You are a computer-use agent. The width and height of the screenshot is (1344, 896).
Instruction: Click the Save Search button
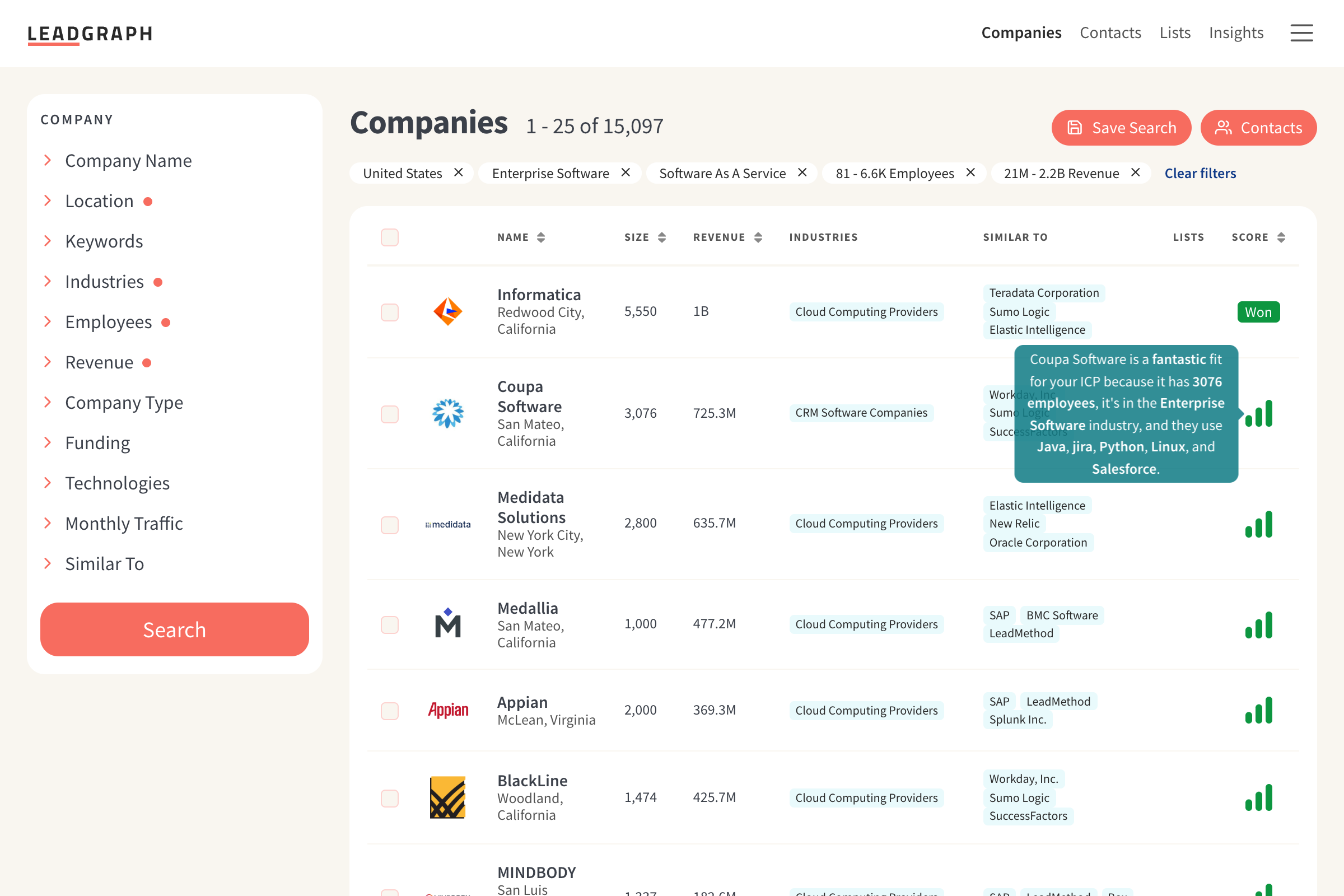(x=1121, y=128)
